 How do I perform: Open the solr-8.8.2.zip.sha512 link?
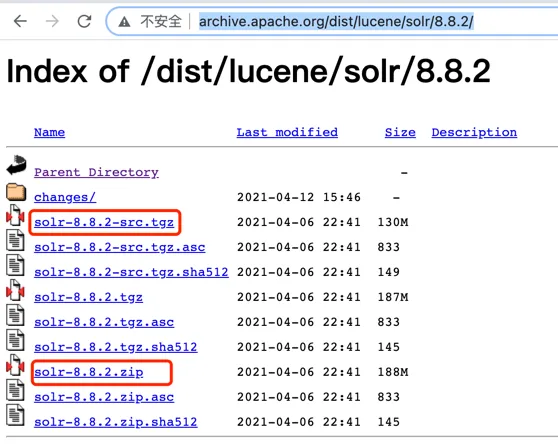point(116,422)
